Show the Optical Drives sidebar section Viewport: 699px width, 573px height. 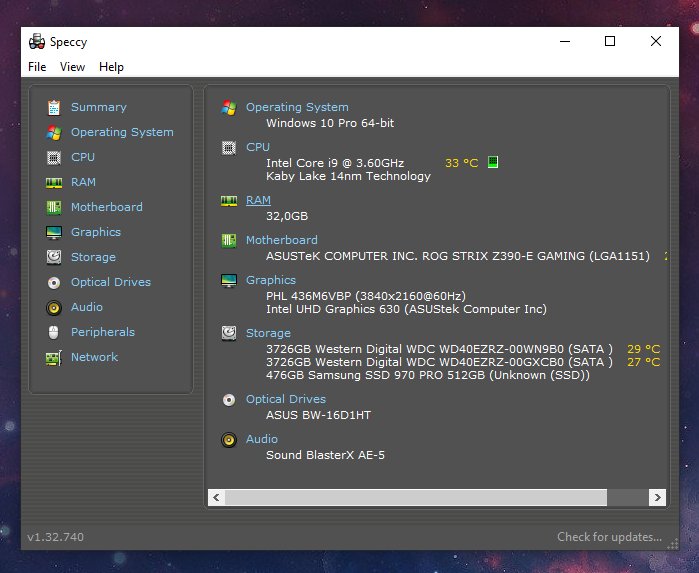click(x=111, y=282)
